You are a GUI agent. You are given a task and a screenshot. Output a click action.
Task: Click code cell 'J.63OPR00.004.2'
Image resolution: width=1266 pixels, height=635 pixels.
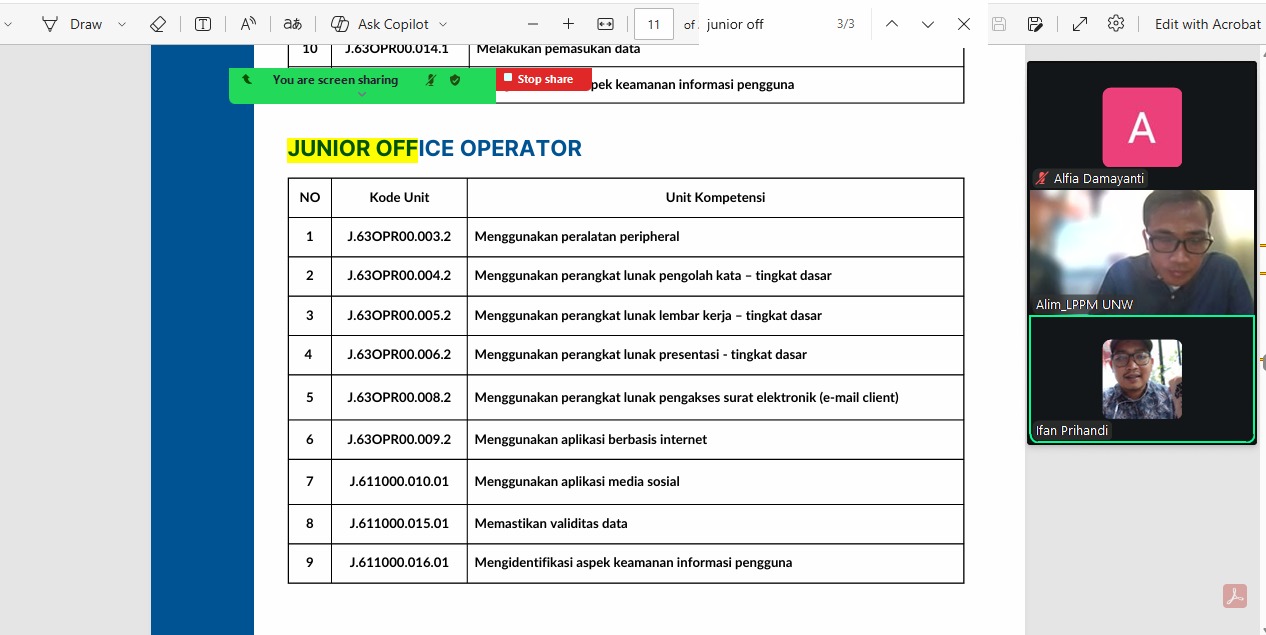point(399,275)
